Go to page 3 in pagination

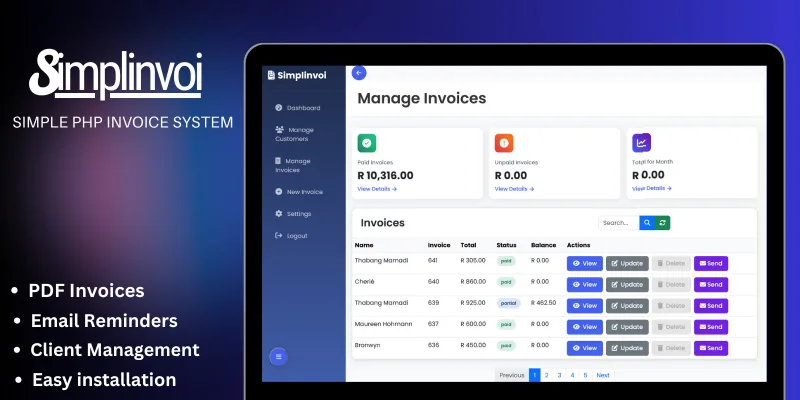(559, 376)
